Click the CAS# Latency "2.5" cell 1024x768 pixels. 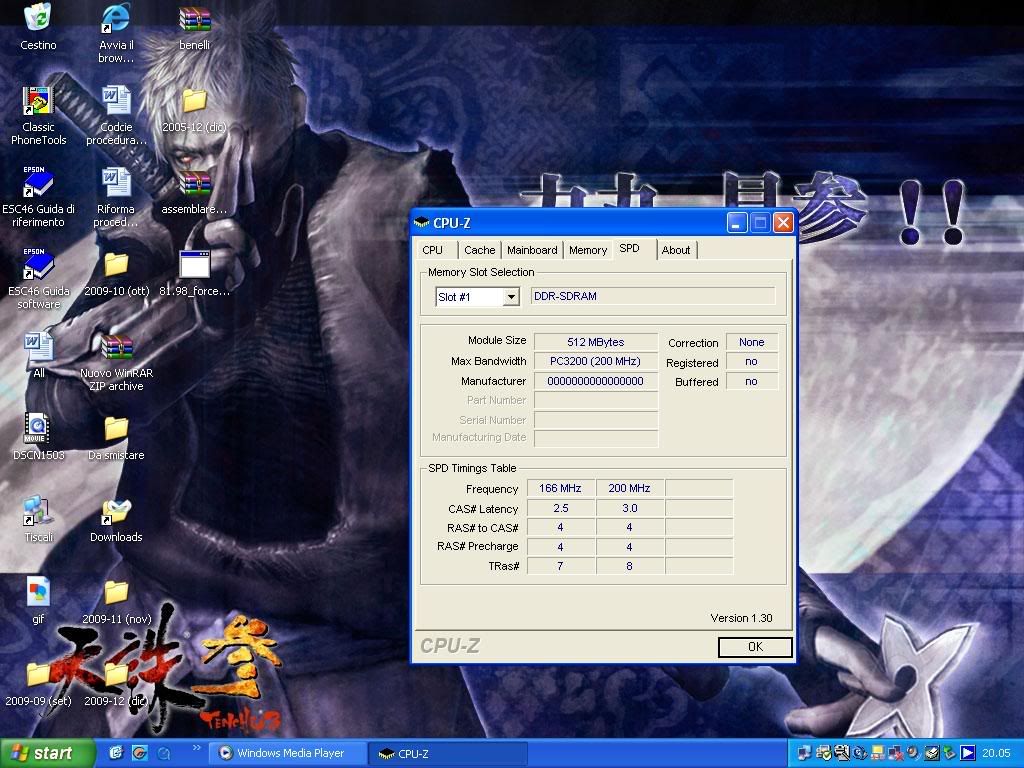560,508
